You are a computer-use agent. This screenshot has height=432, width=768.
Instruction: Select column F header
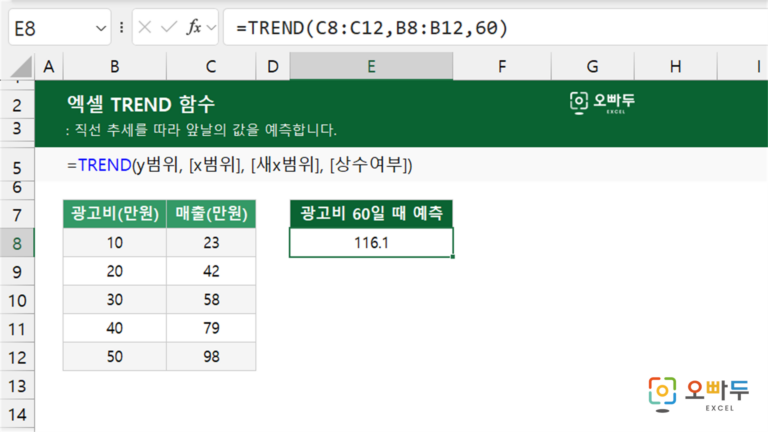502,67
